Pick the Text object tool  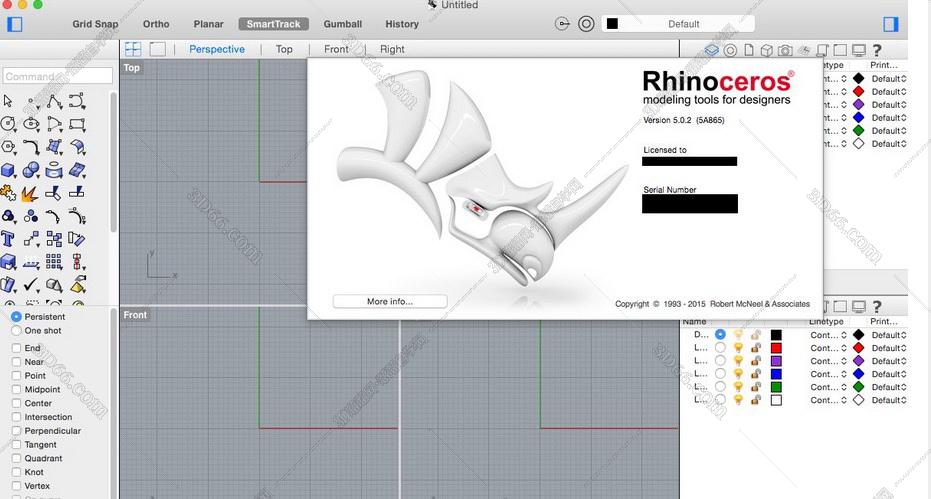click(8, 239)
